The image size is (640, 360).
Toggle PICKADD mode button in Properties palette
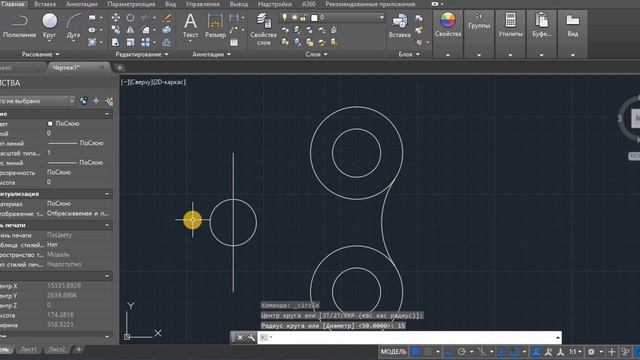(83, 101)
